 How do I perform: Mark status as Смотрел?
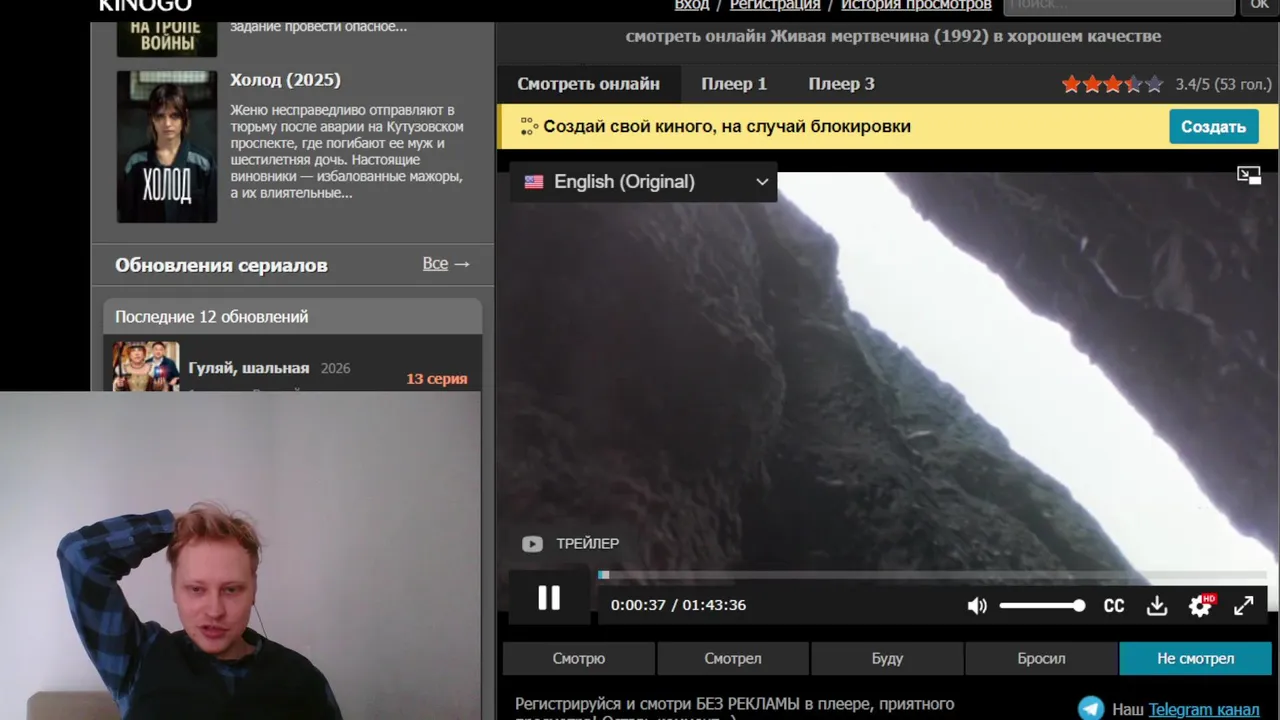733,659
